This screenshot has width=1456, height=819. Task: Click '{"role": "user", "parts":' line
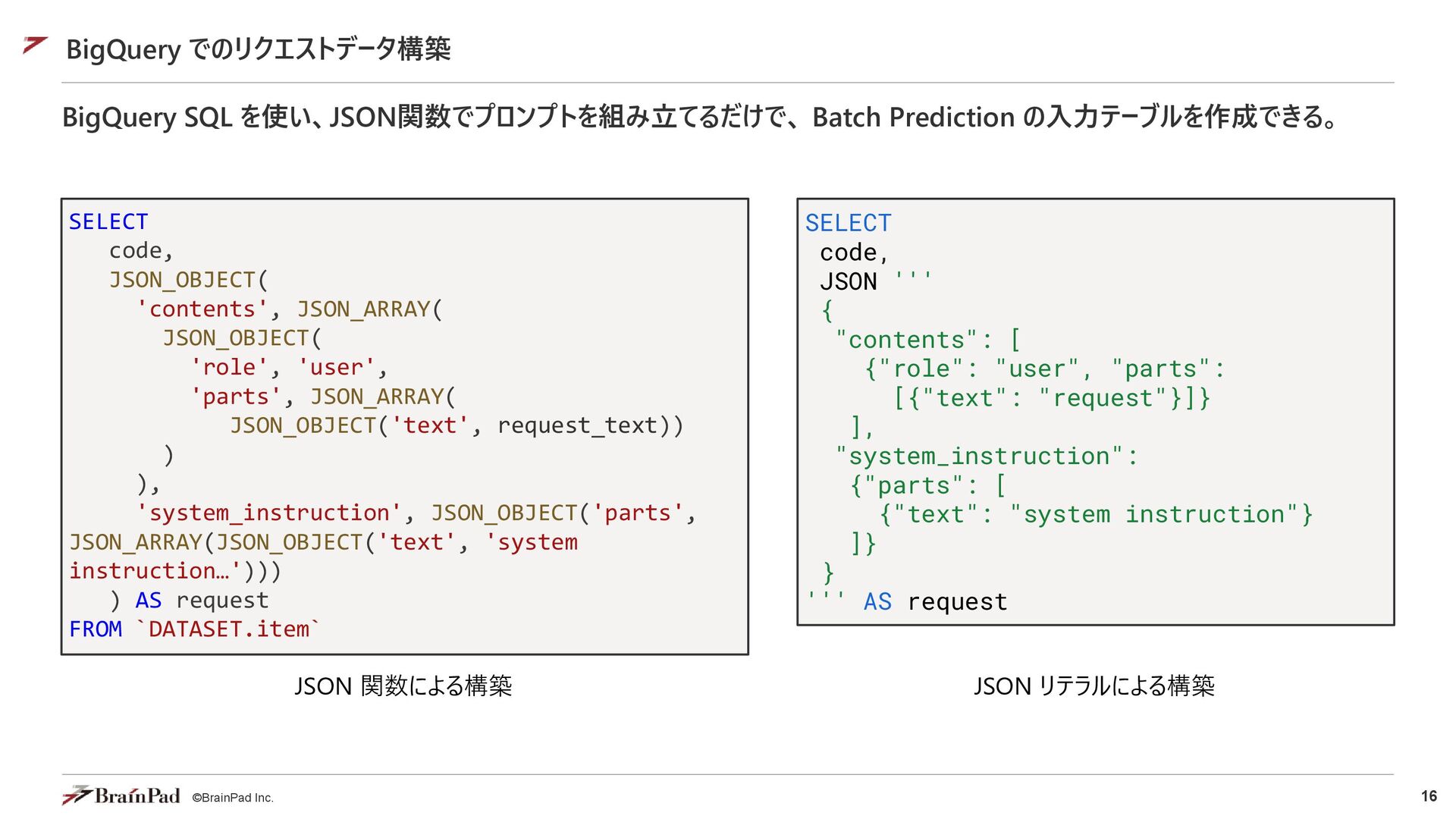coord(1045,369)
